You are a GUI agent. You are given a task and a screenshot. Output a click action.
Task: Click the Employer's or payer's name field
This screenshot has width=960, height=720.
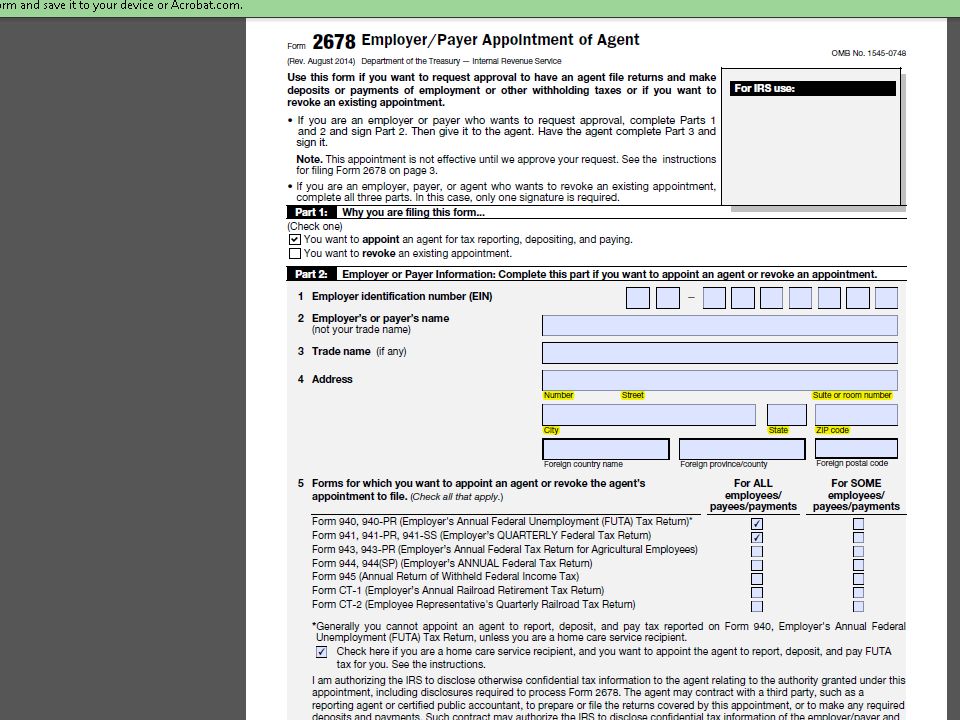pos(720,325)
